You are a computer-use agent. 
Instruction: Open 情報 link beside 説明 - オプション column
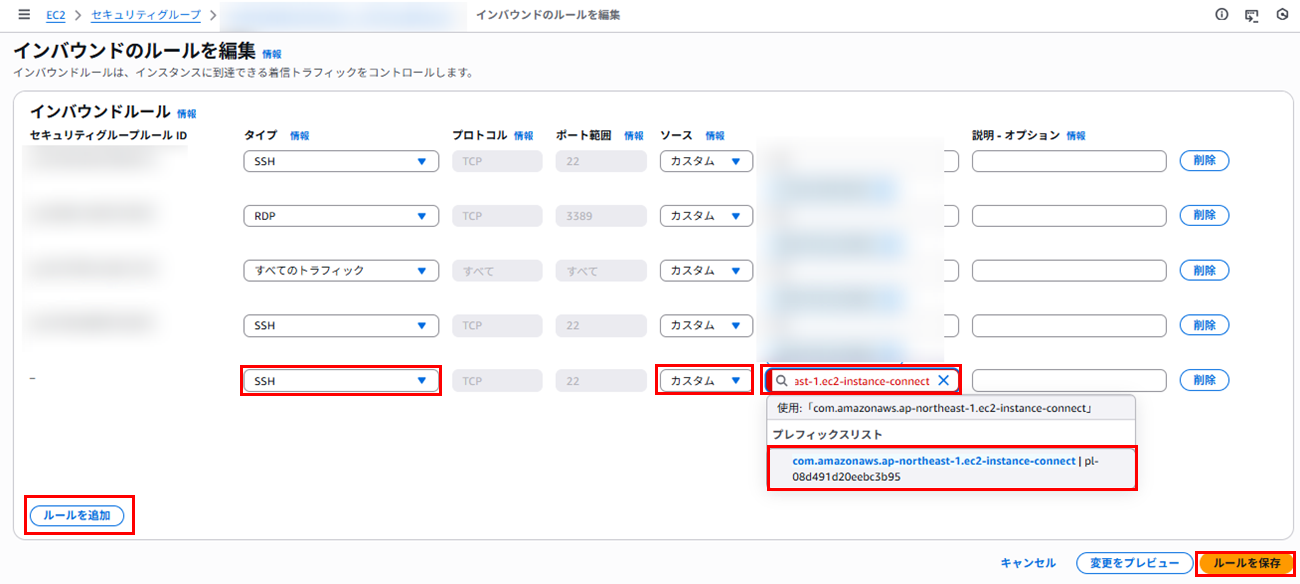(1076, 136)
